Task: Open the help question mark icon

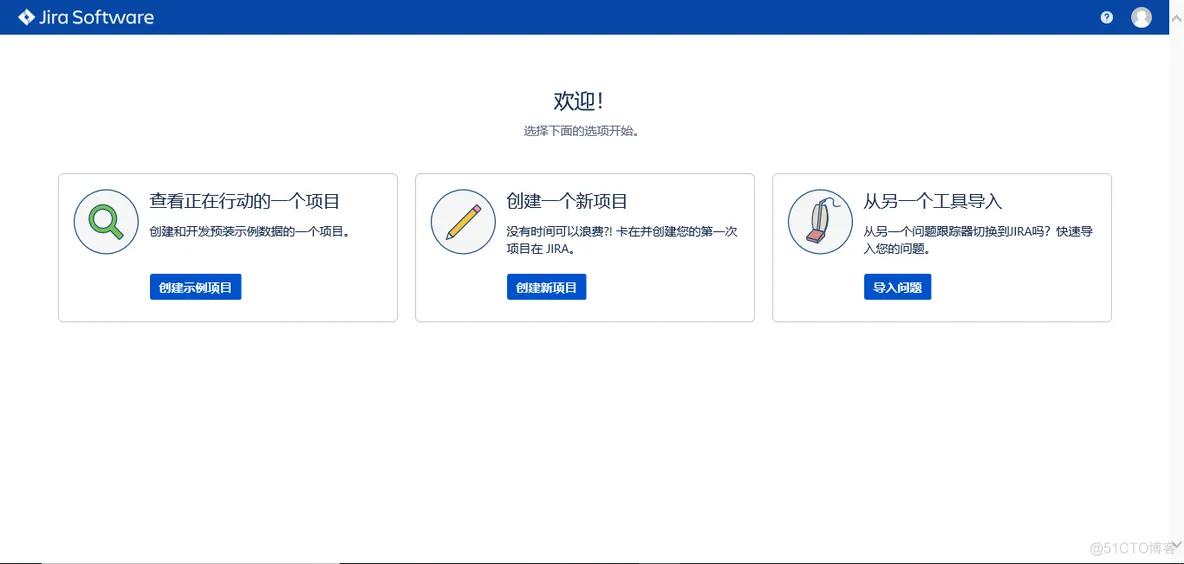Action: pos(1107,17)
